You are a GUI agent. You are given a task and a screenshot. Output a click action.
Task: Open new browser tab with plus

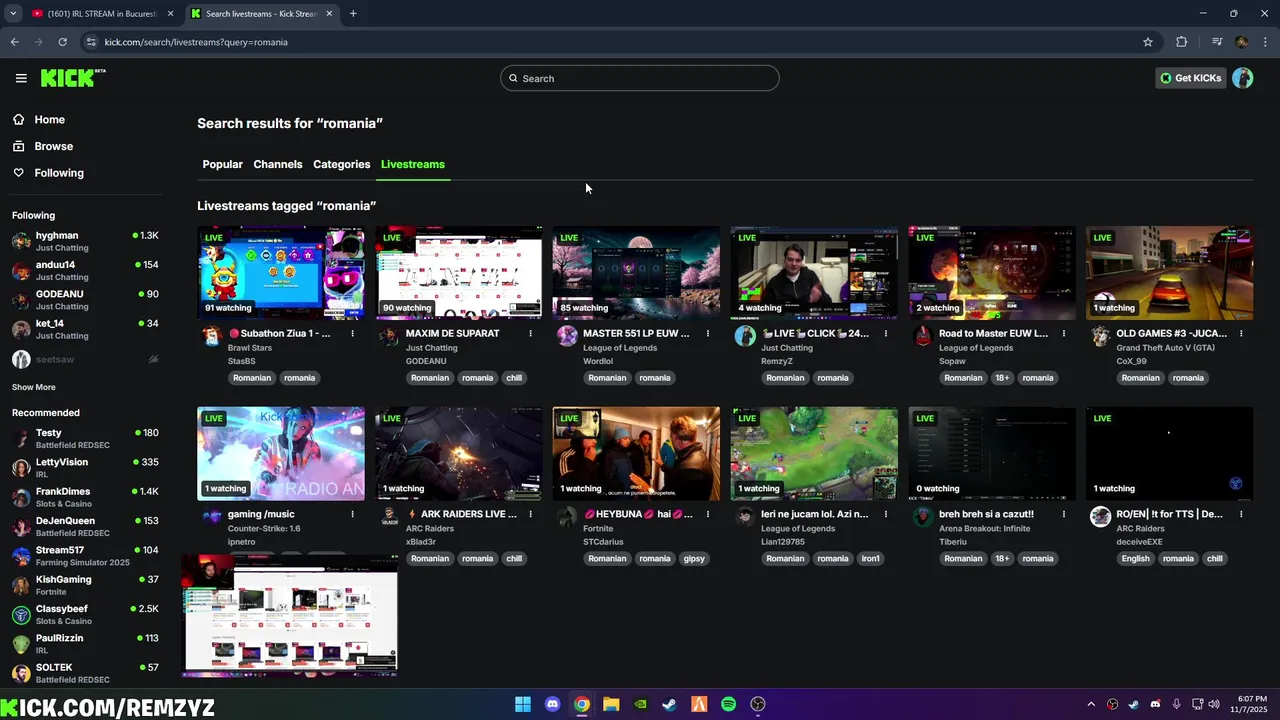point(353,13)
